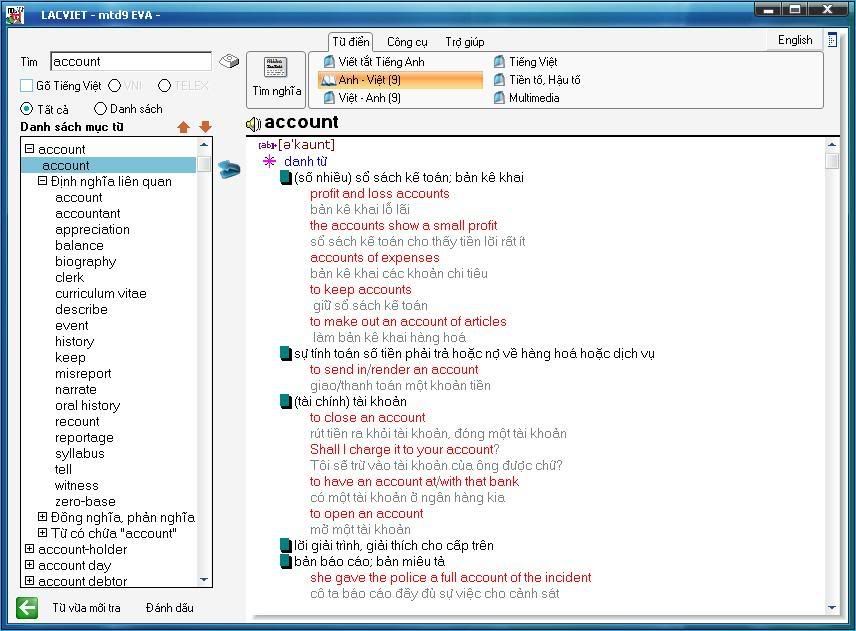Click the definition pane scroll down arrow
856x631 pixels.
coord(832,607)
